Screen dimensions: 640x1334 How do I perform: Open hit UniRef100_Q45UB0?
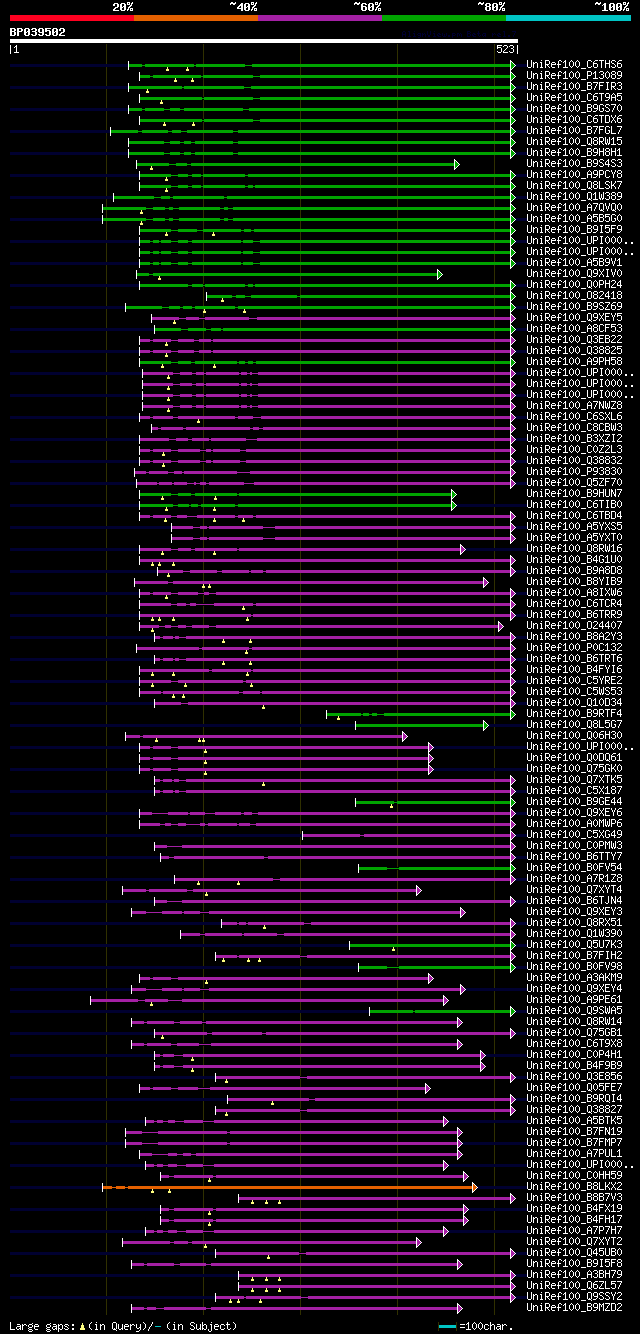pos(574,1252)
